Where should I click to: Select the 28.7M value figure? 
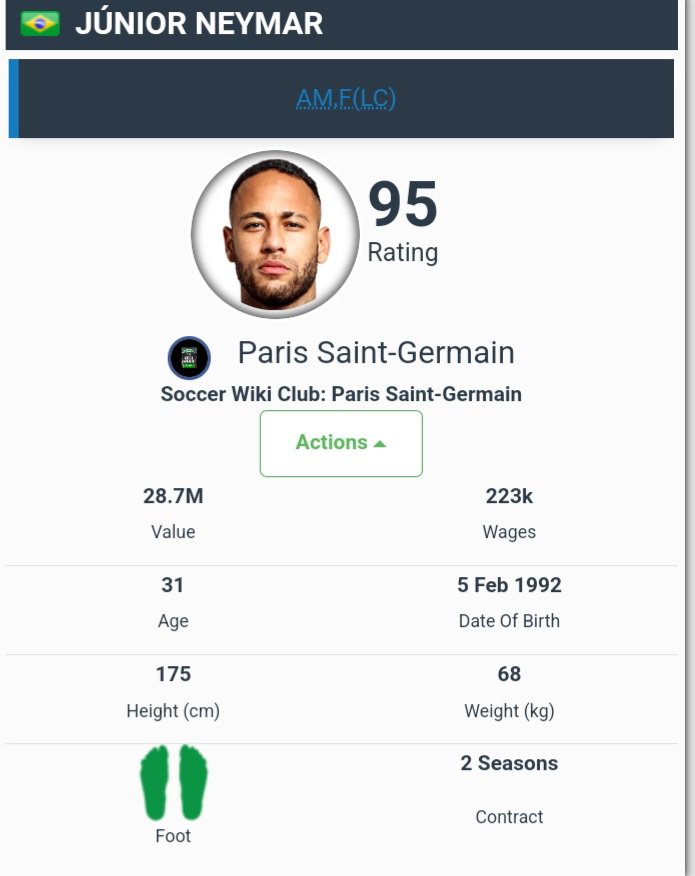(x=173, y=496)
